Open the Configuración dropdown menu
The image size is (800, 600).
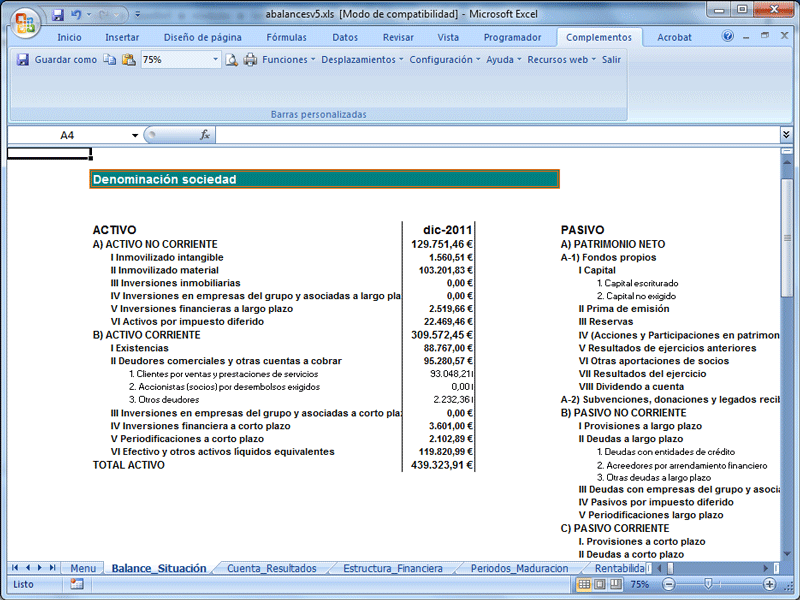click(x=444, y=60)
